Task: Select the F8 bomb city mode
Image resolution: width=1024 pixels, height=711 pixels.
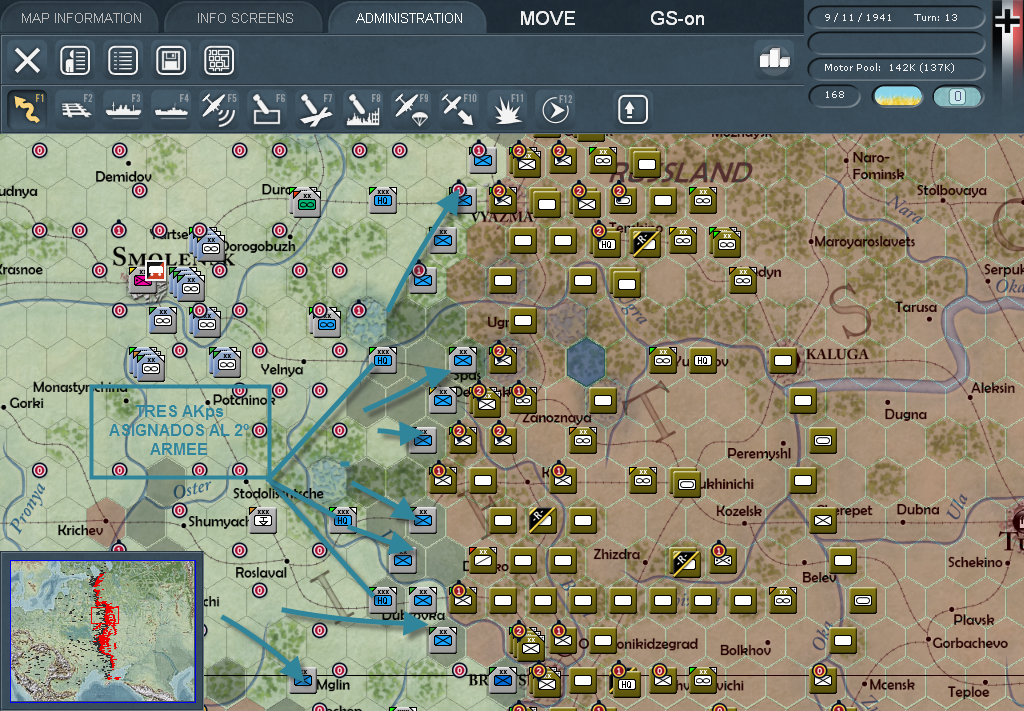Action: tap(362, 108)
